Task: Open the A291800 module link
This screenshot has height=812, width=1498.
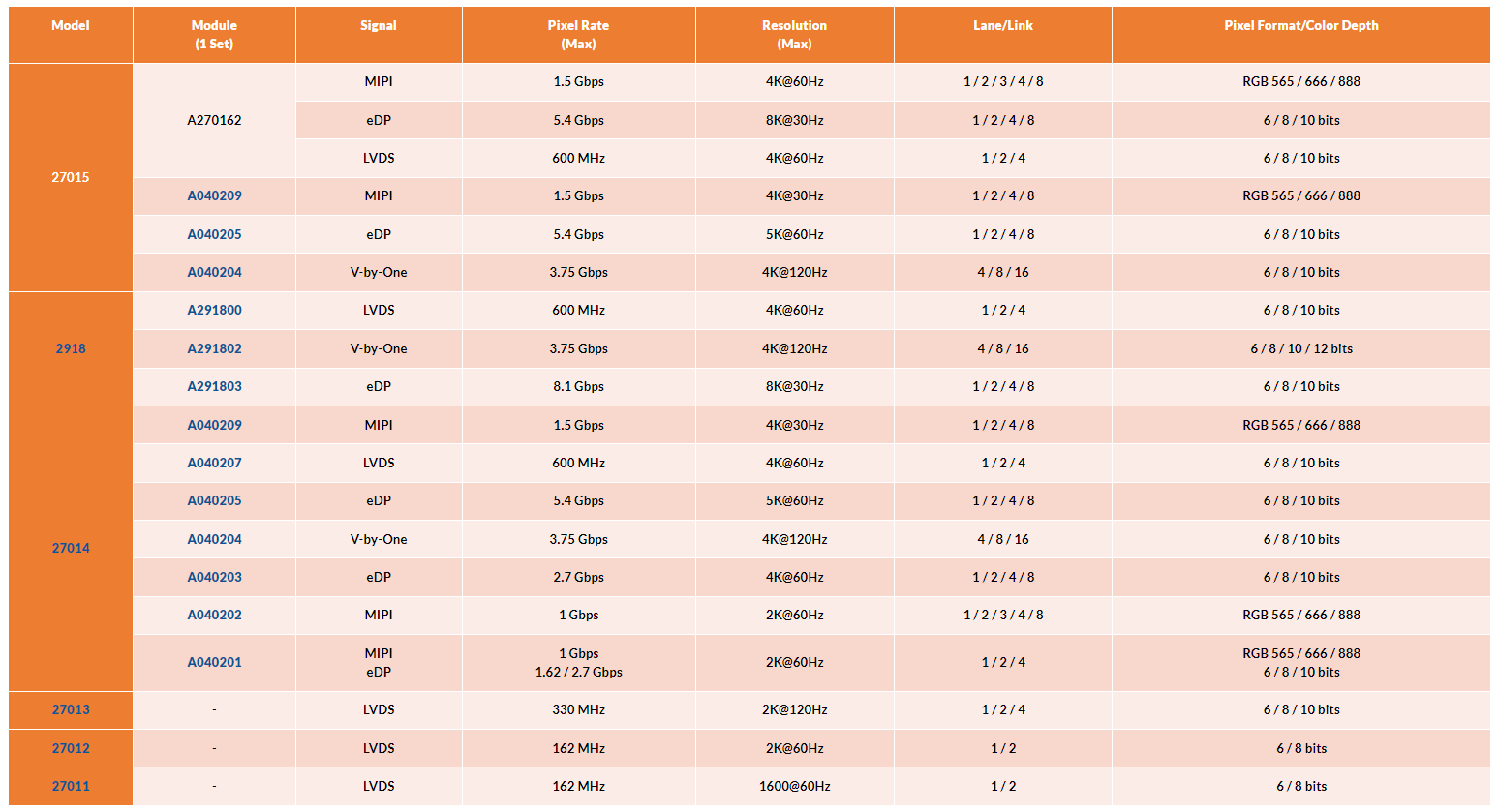Action: pos(214,311)
